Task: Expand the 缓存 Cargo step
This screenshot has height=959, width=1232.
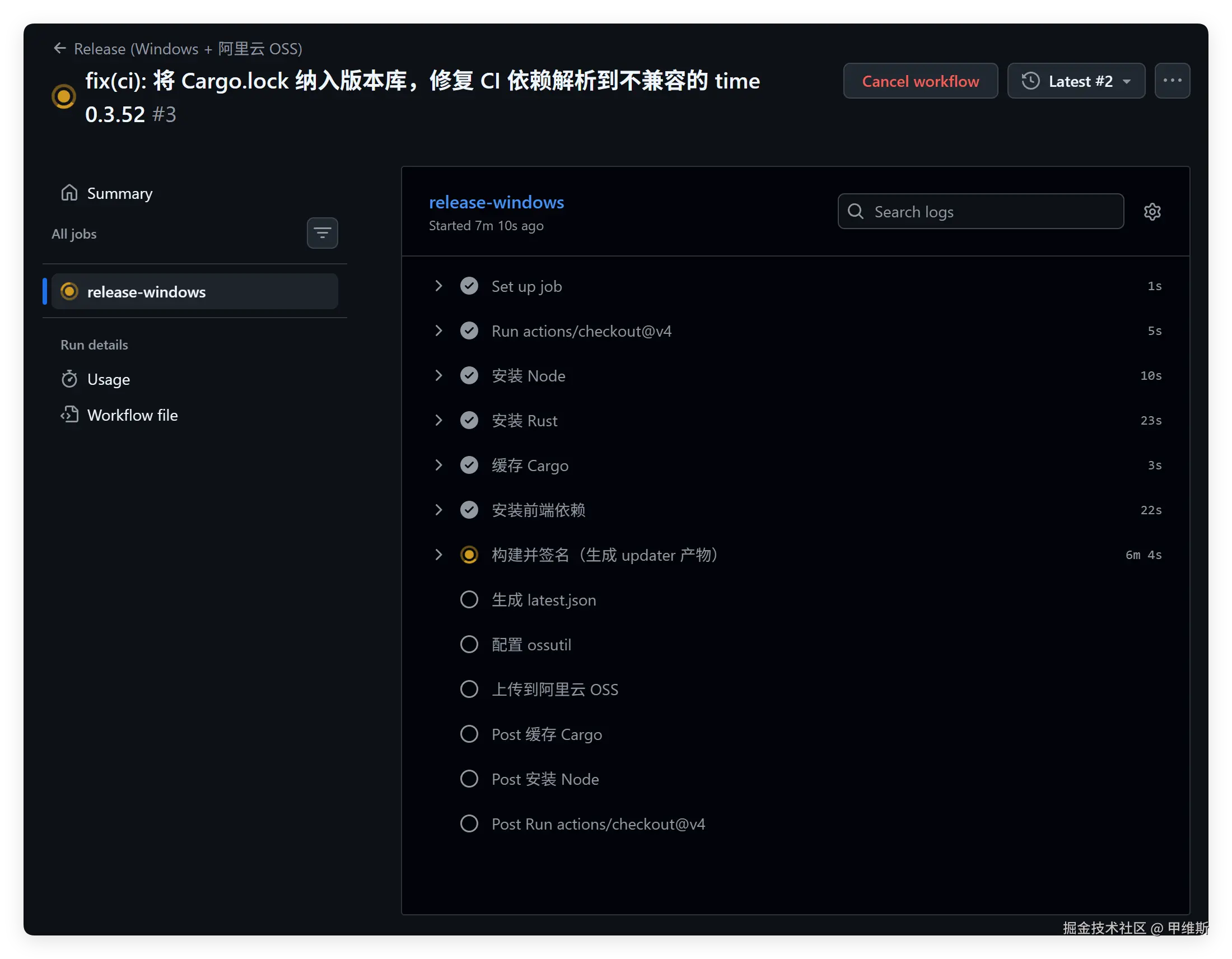Action: pyautogui.click(x=438, y=465)
